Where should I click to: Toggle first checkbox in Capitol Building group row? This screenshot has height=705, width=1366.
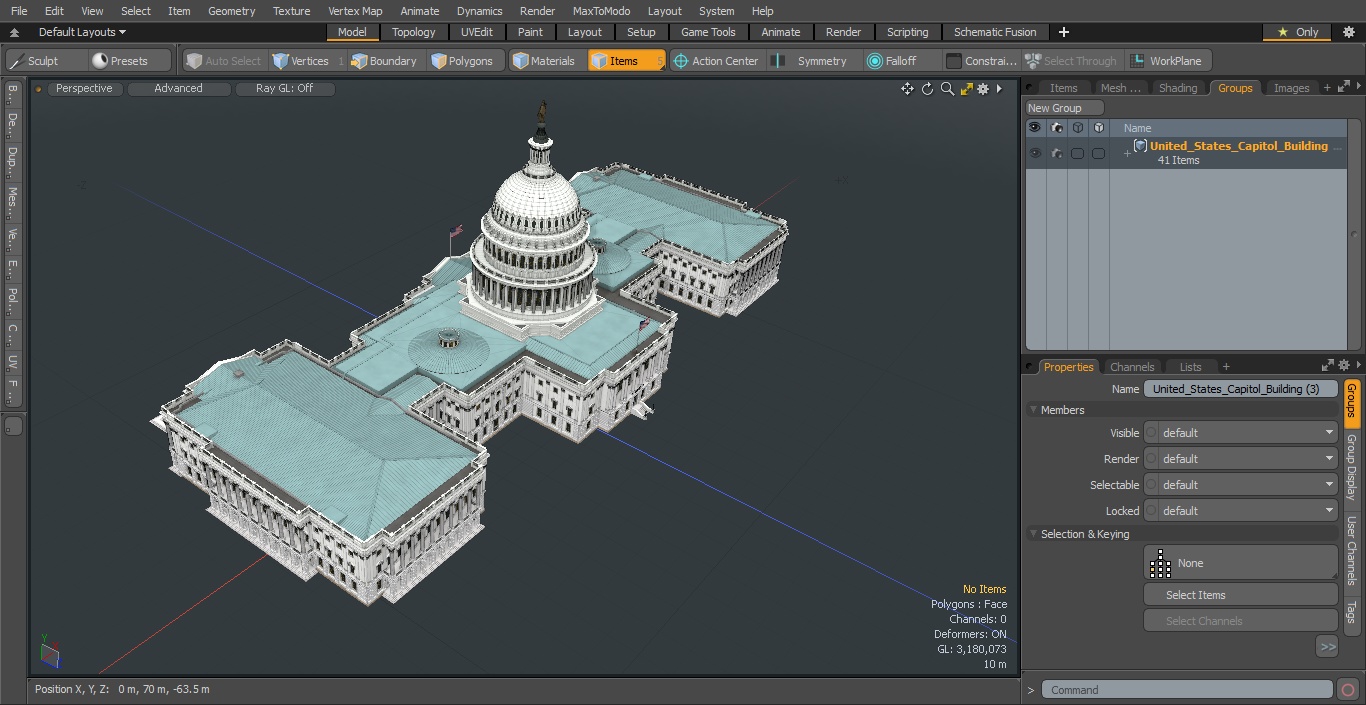point(1077,153)
